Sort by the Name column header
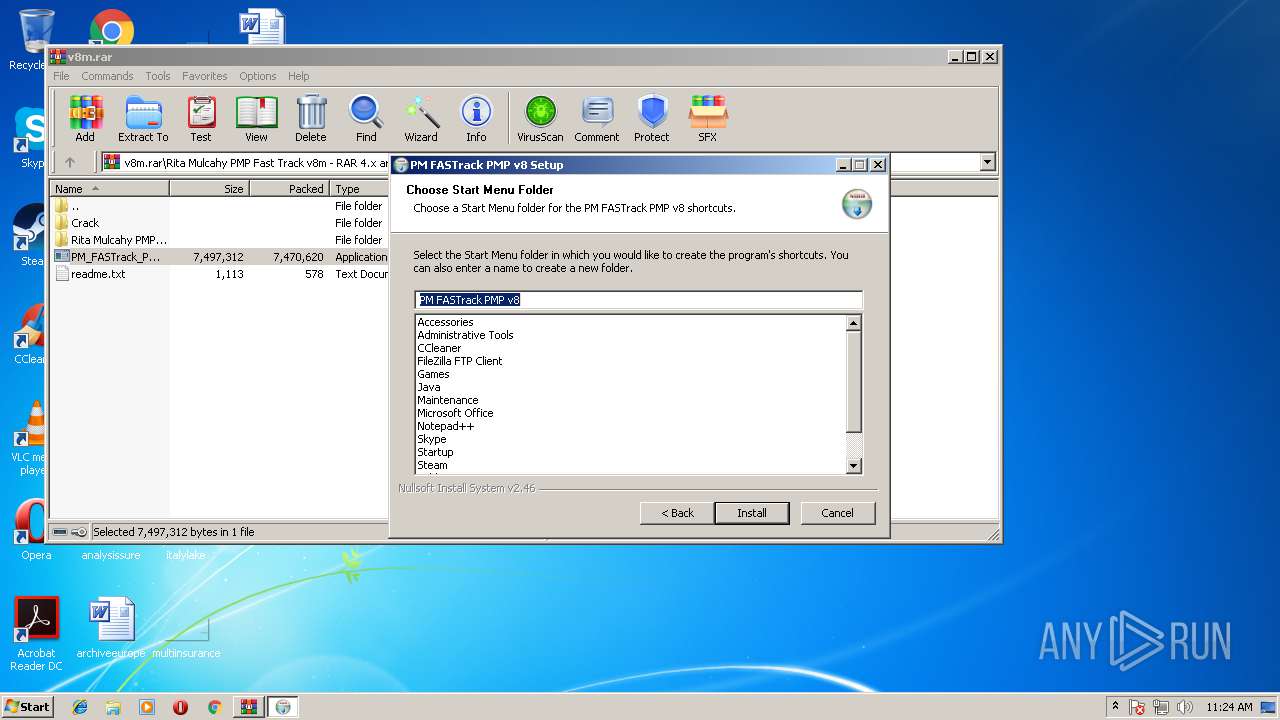1280x720 pixels. click(x=110, y=189)
